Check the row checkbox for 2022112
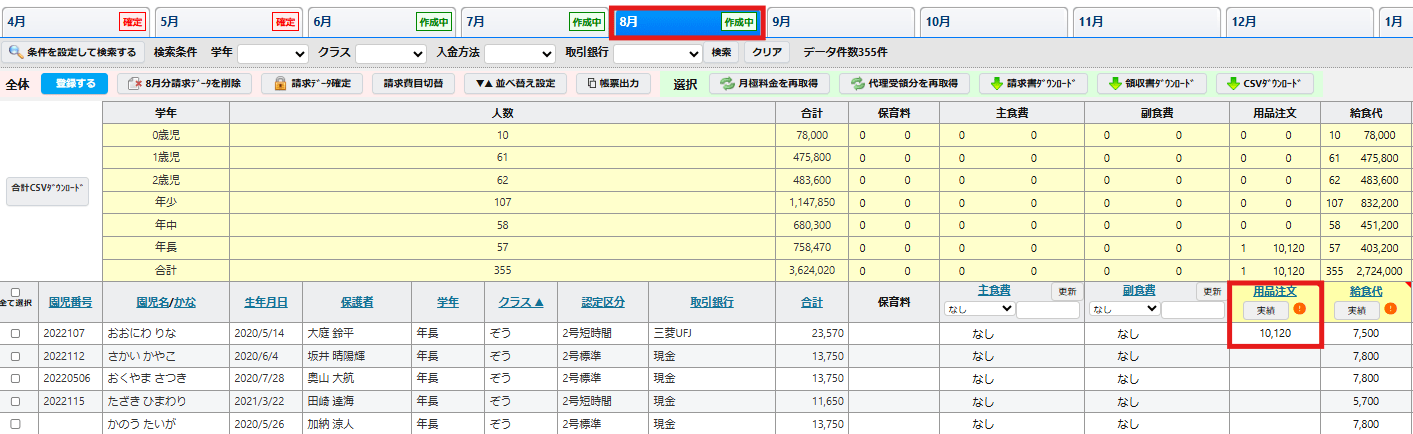The image size is (1413, 434). pos(15,356)
